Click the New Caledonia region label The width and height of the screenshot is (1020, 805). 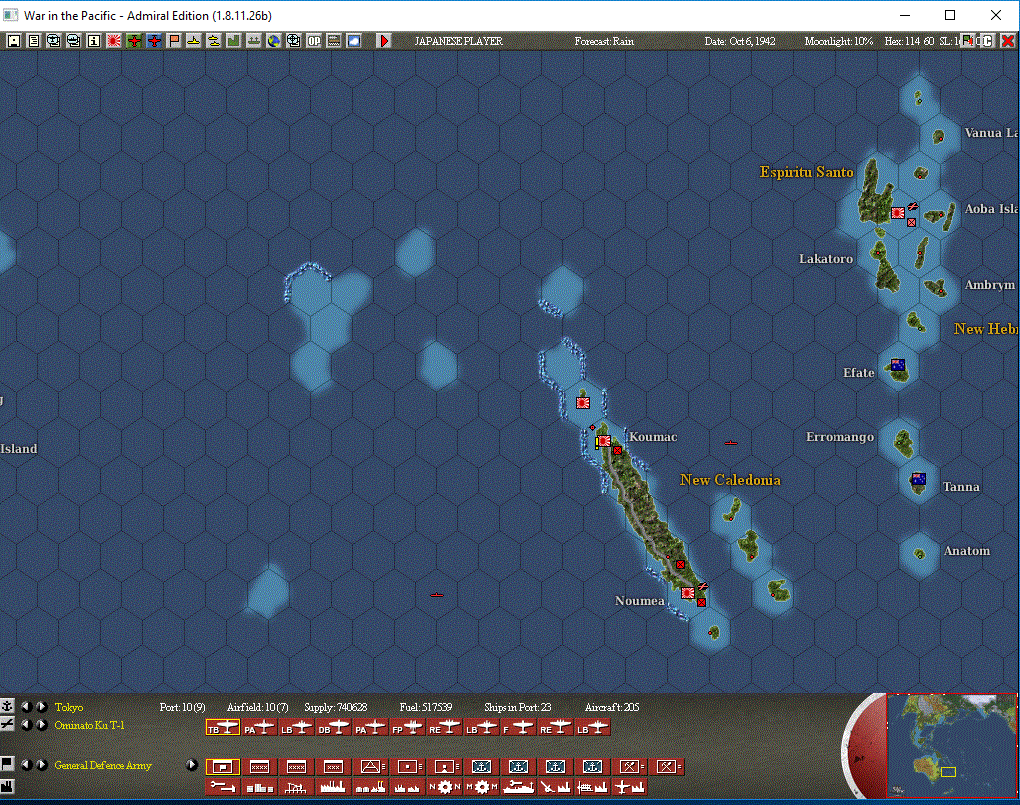[x=730, y=480]
